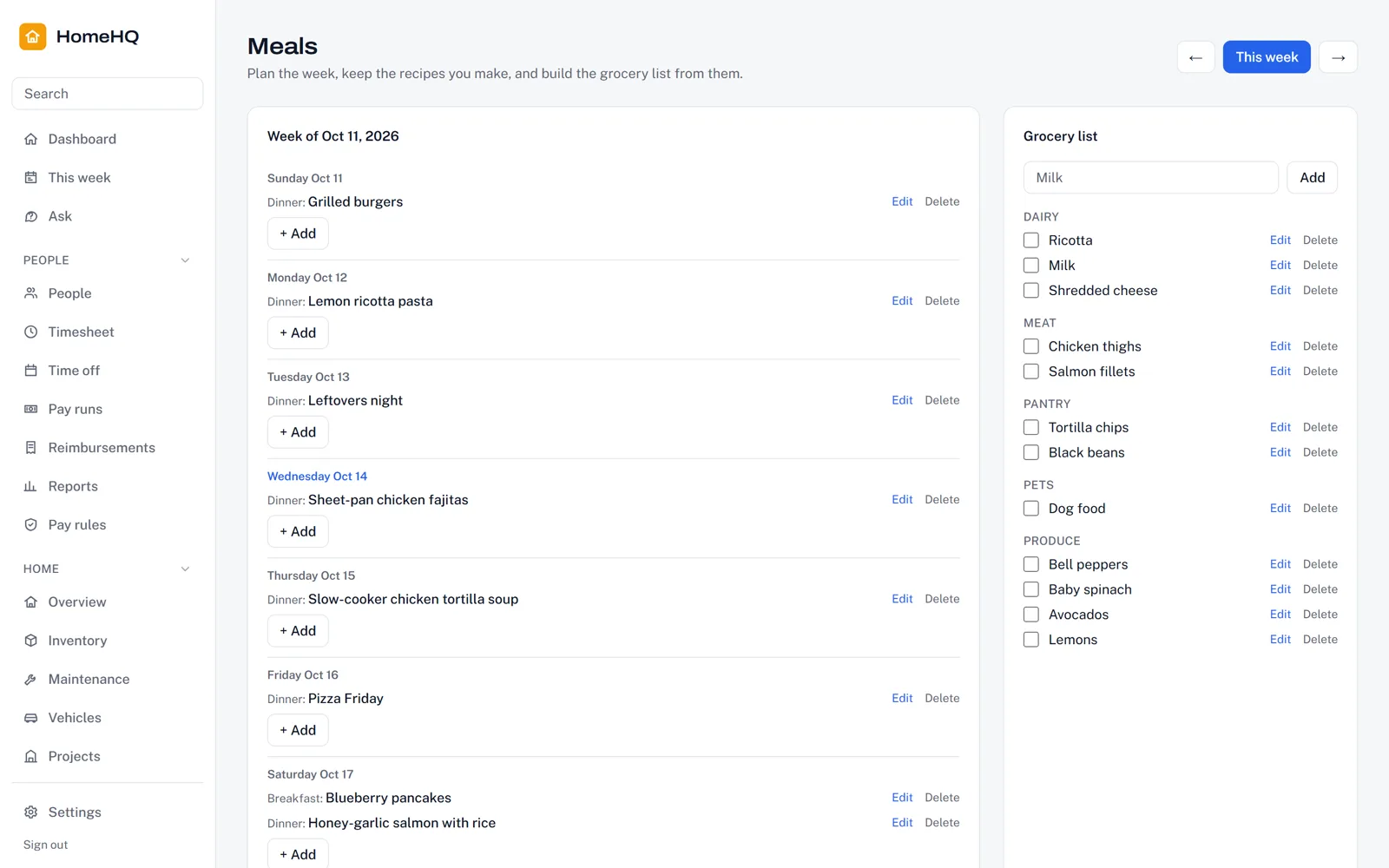The image size is (1389, 868).
Task: Tick the Chicken thighs checkbox
Action: (1031, 346)
